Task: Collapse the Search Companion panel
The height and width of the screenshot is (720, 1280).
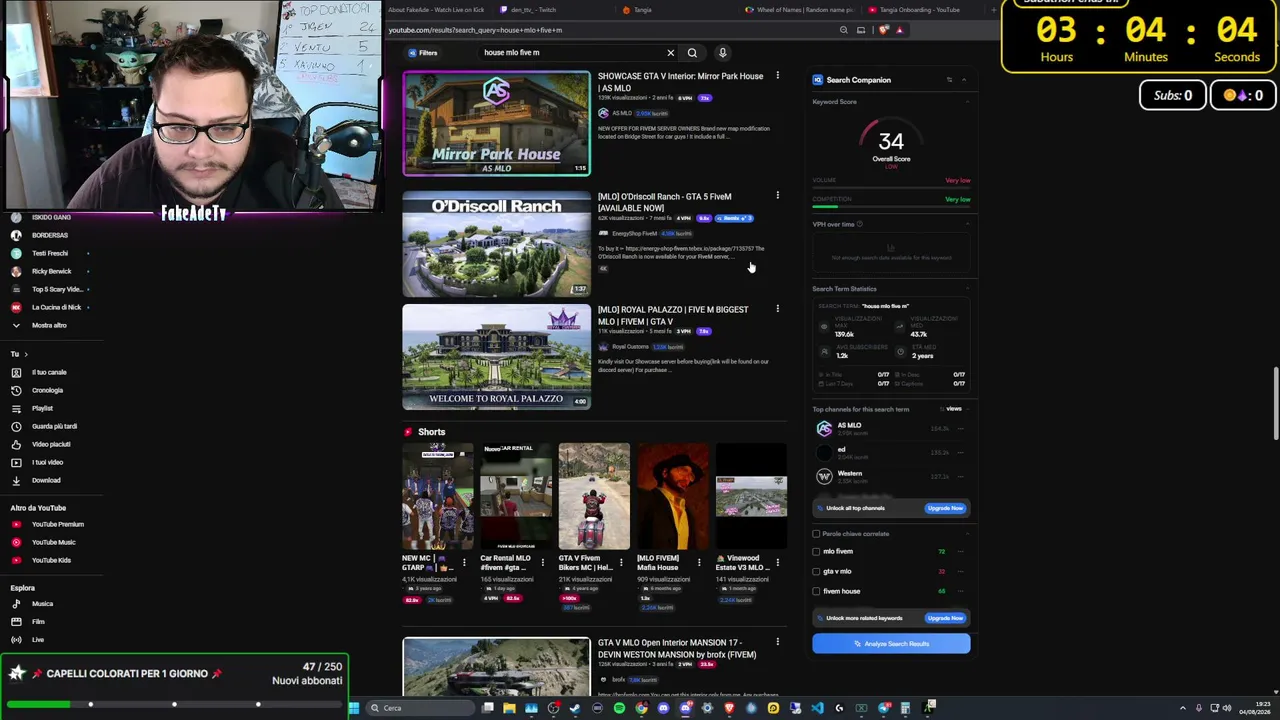Action: click(964, 80)
